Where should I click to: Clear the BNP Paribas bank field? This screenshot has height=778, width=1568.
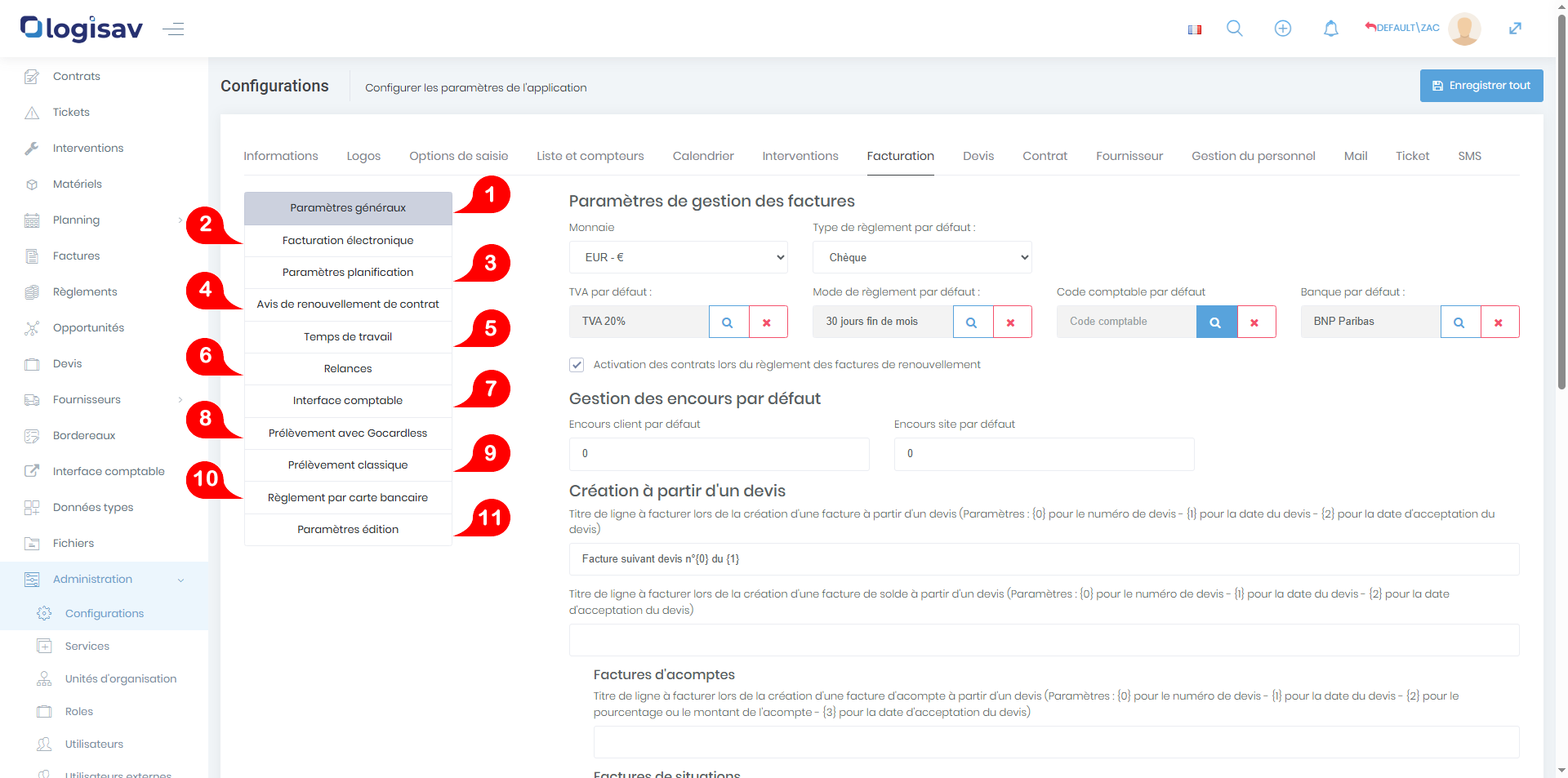click(1499, 322)
